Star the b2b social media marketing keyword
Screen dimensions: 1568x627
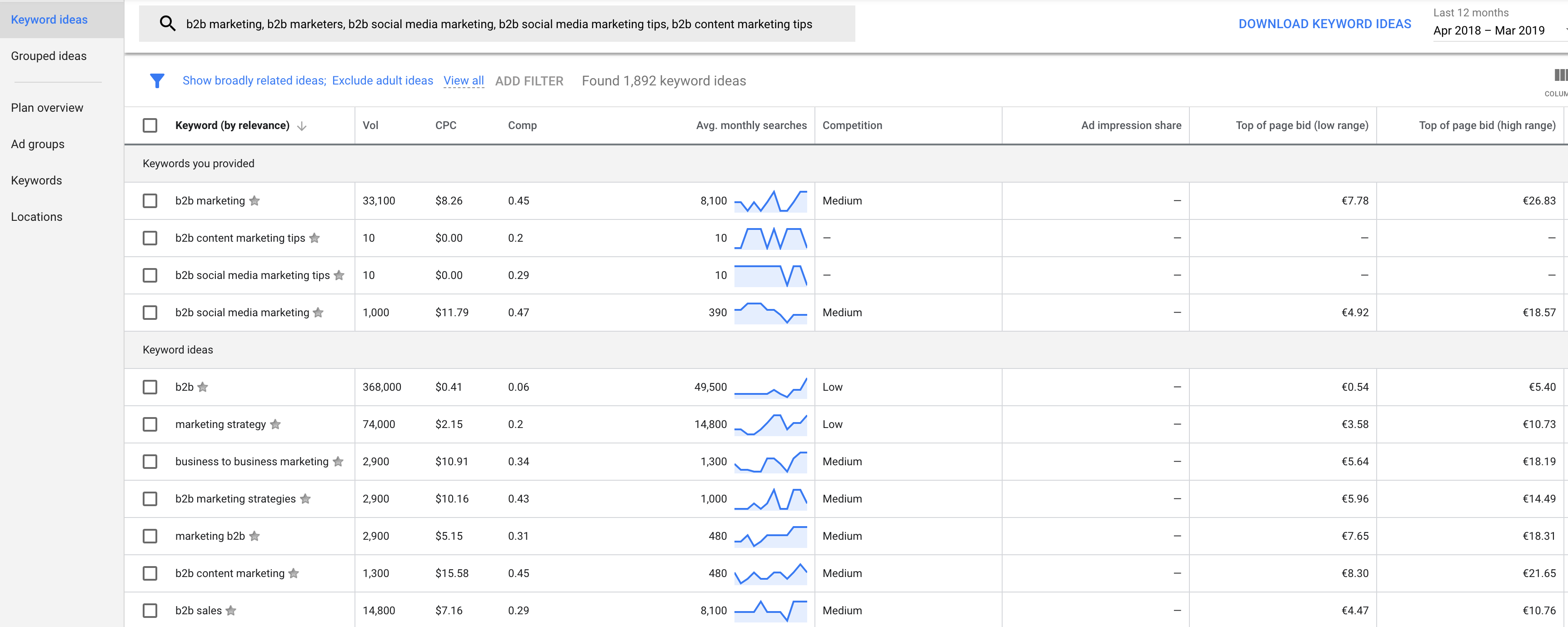coord(318,312)
